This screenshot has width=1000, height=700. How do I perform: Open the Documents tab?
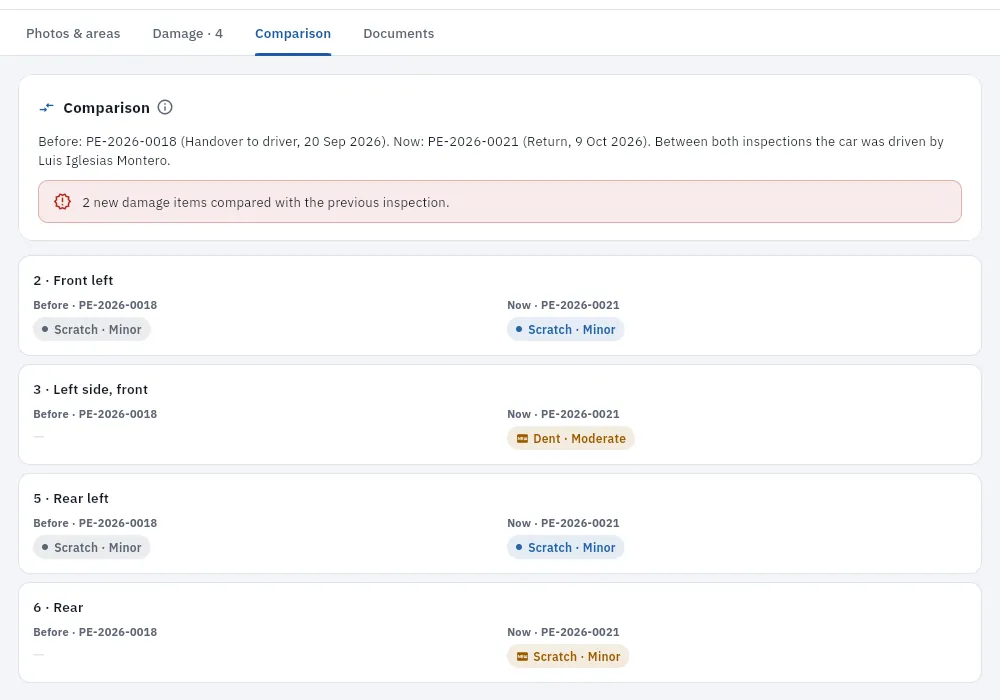coord(399,34)
